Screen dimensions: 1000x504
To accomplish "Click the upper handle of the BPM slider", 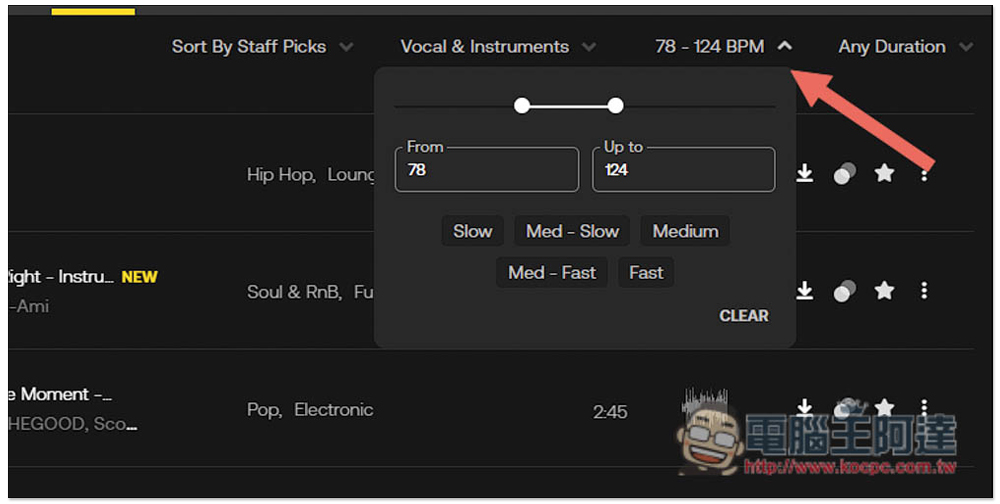I will click(x=616, y=105).
